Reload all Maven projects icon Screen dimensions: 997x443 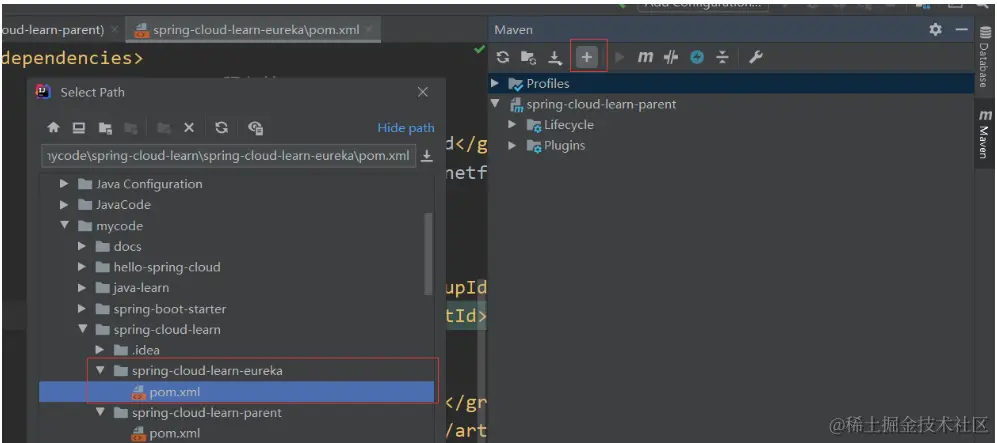point(503,57)
